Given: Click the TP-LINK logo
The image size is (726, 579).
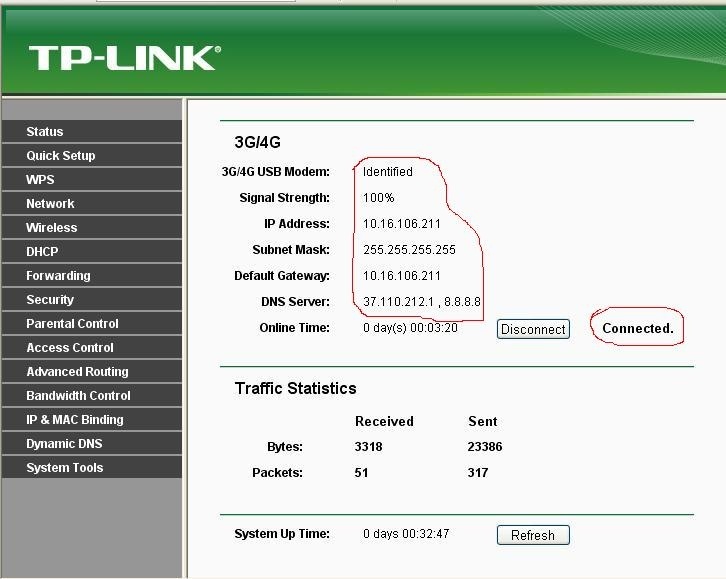Looking at the screenshot, I should click(124, 57).
